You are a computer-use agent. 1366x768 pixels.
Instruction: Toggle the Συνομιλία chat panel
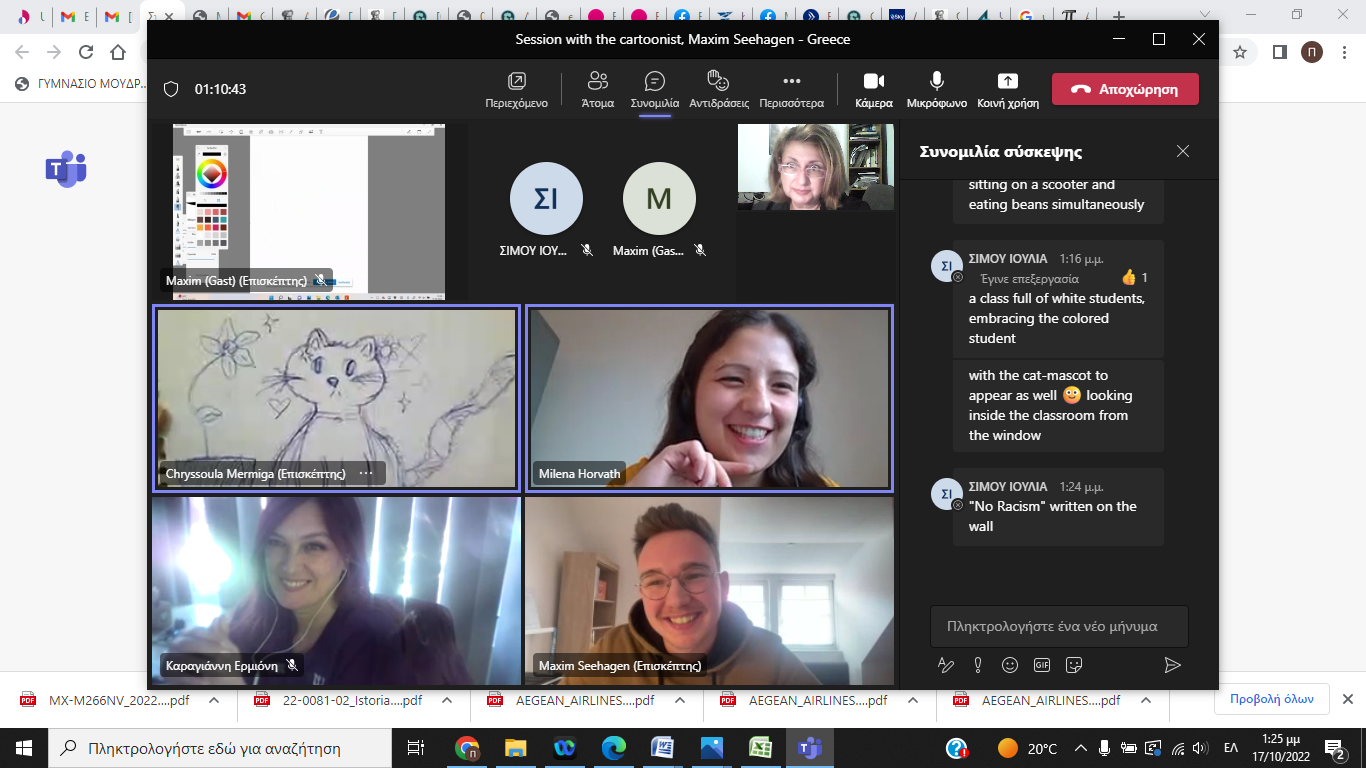tap(655, 89)
